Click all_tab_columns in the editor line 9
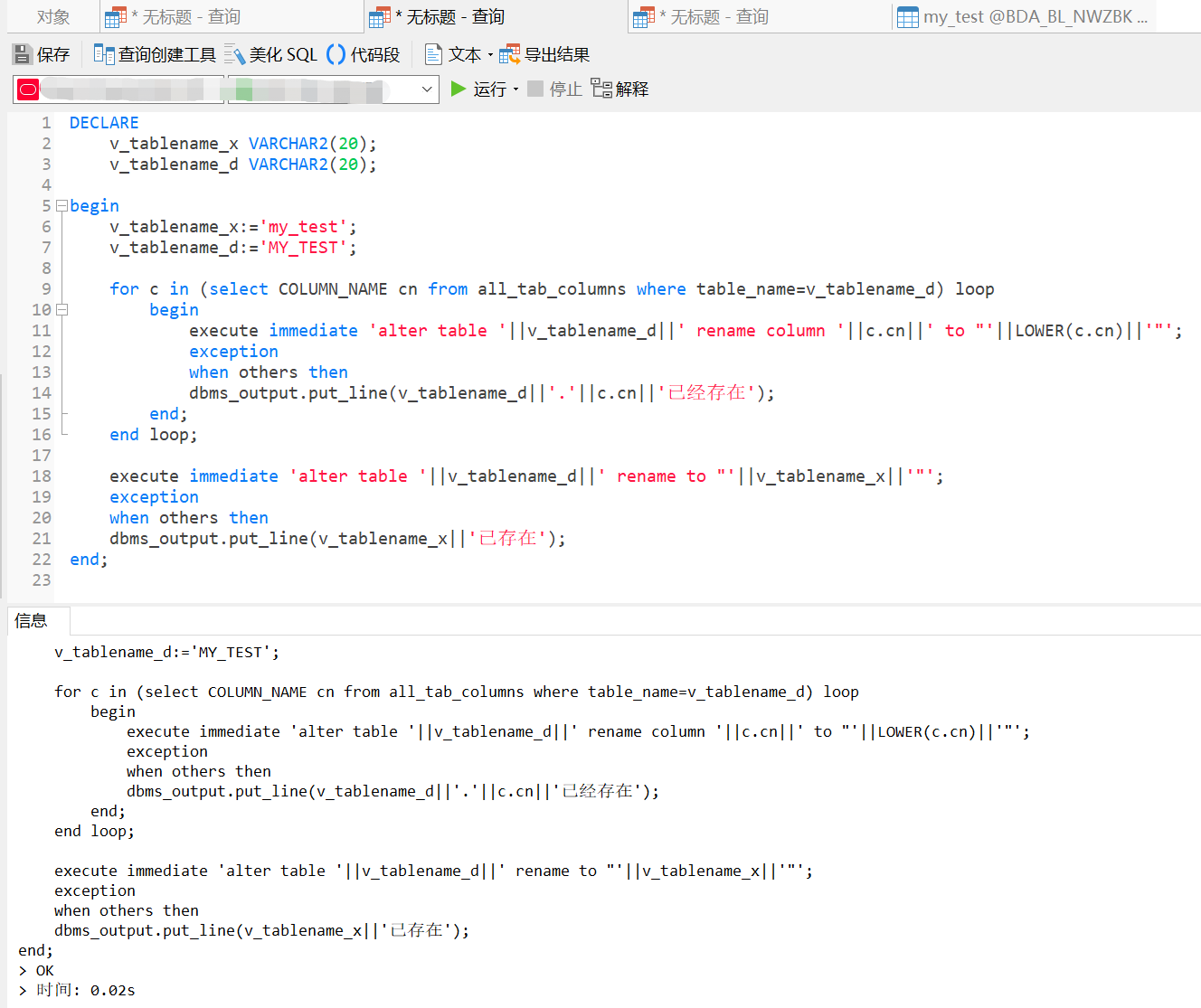The width and height of the screenshot is (1201, 1008). pos(552,289)
